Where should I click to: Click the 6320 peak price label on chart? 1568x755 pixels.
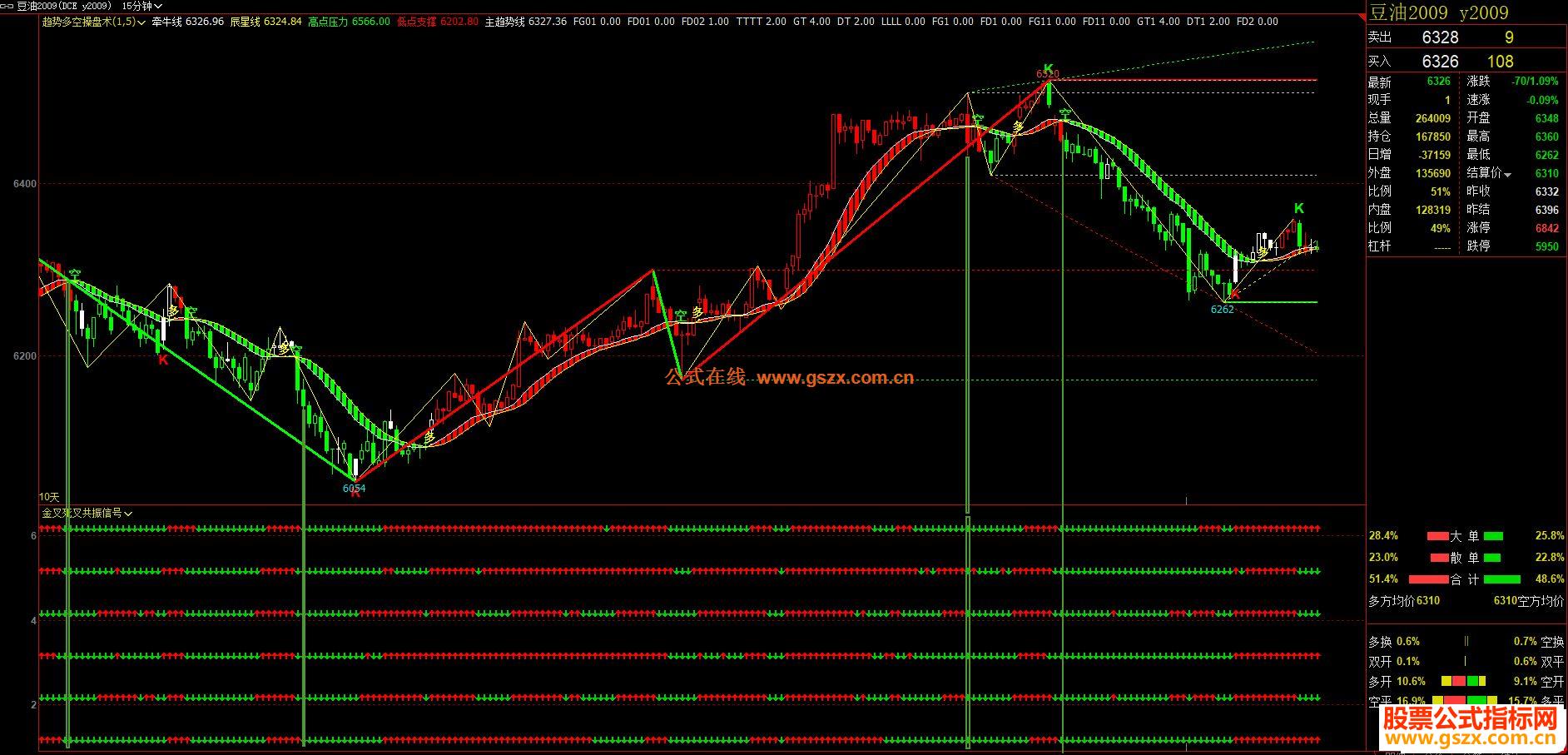[x=1048, y=75]
